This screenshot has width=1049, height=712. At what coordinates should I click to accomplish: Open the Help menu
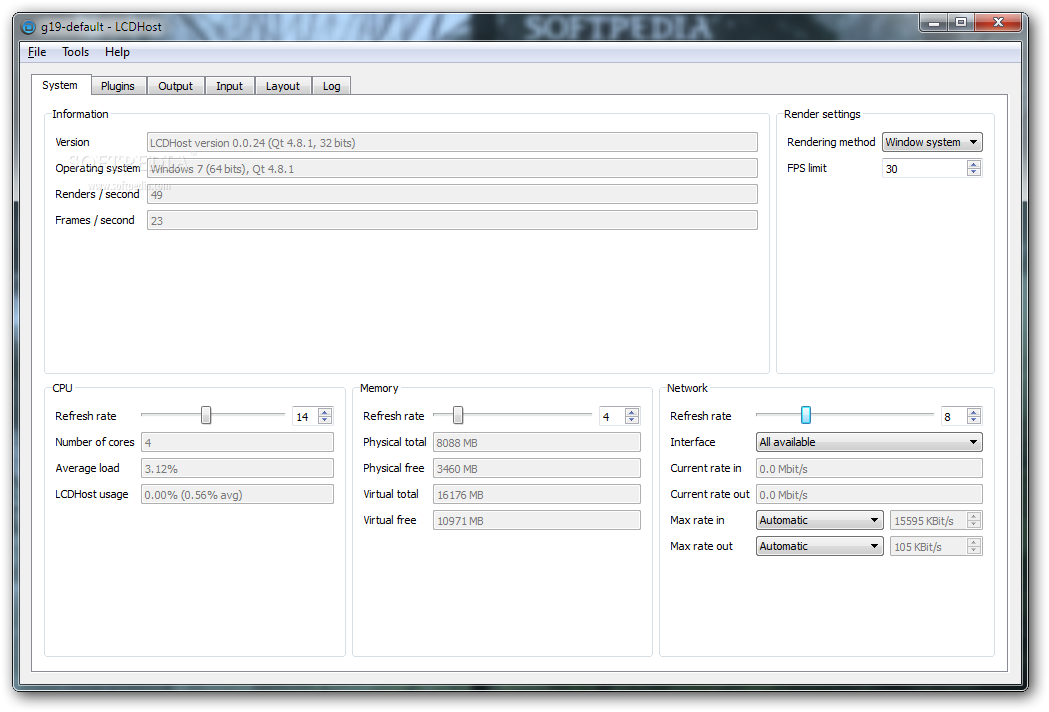[x=117, y=52]
